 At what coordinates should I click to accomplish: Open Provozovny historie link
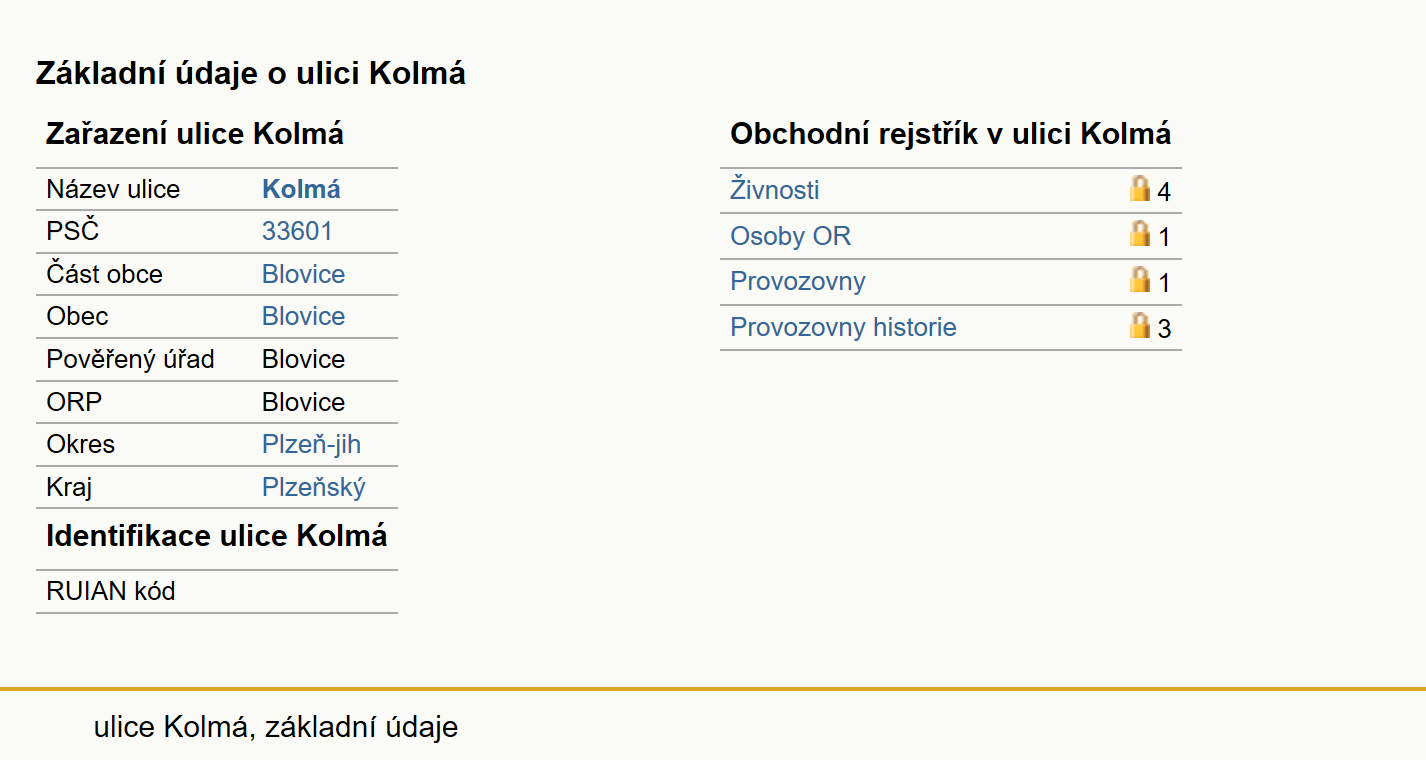(843, 327)
